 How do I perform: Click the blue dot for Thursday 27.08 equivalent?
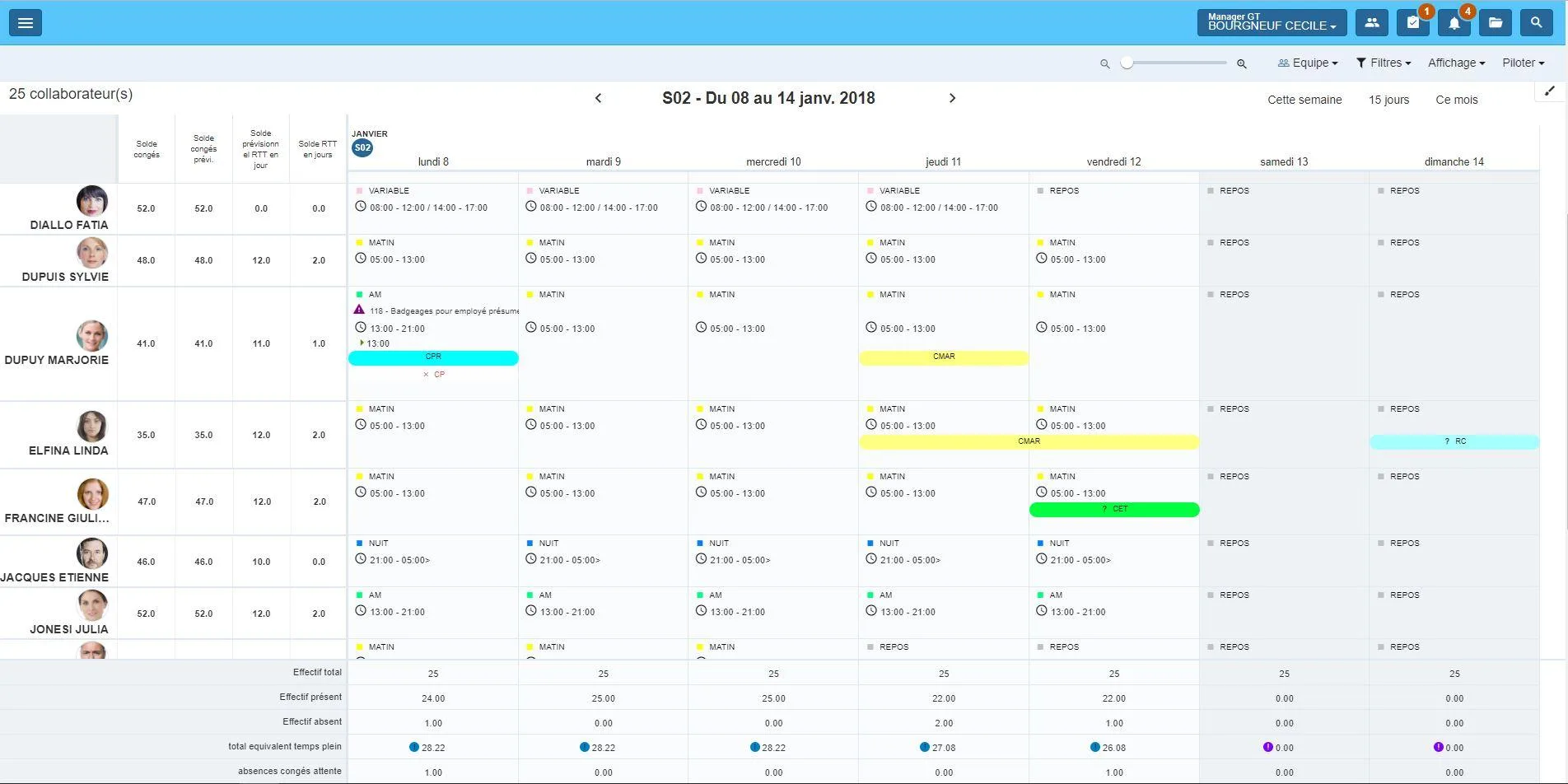coord(925,747)
